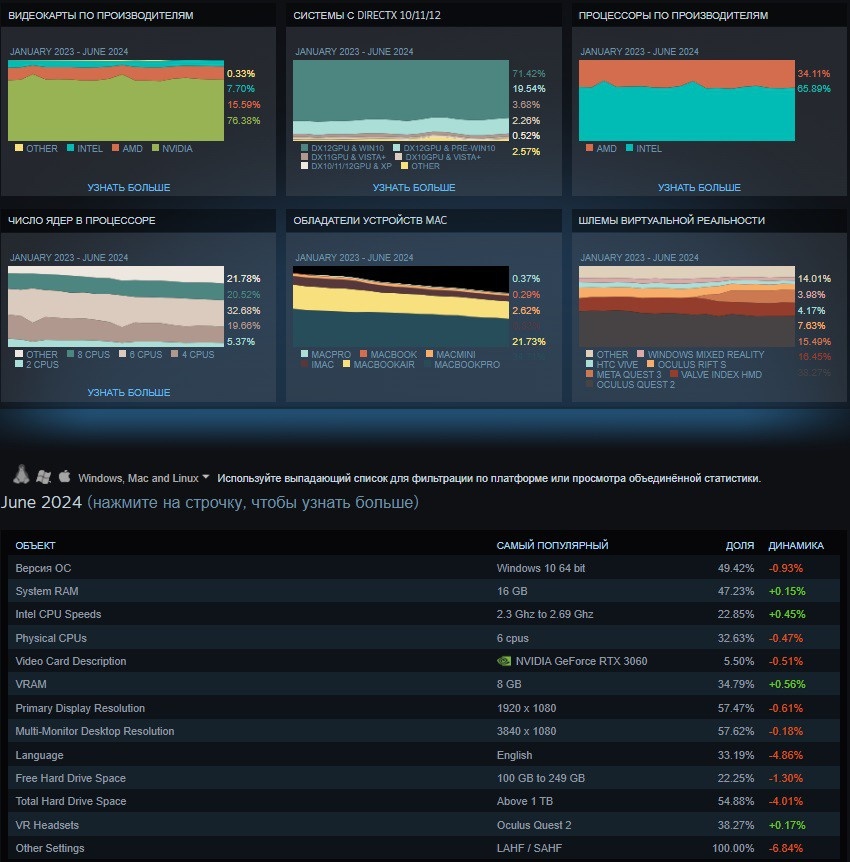Expand the Primary Display Resolution row
This screenshot has height=862, width=850.
click(424, 708)
